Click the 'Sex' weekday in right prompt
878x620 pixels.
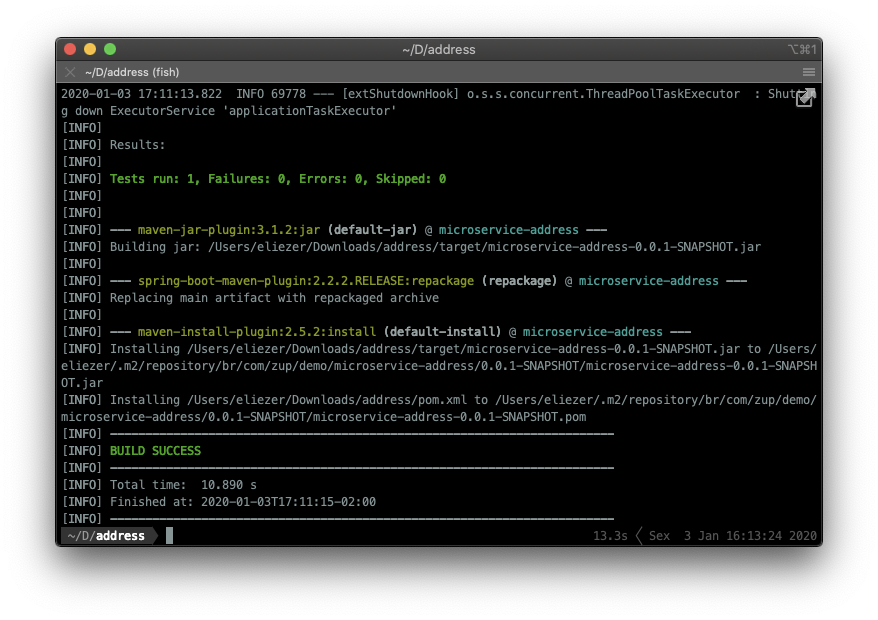click(659, 536)
